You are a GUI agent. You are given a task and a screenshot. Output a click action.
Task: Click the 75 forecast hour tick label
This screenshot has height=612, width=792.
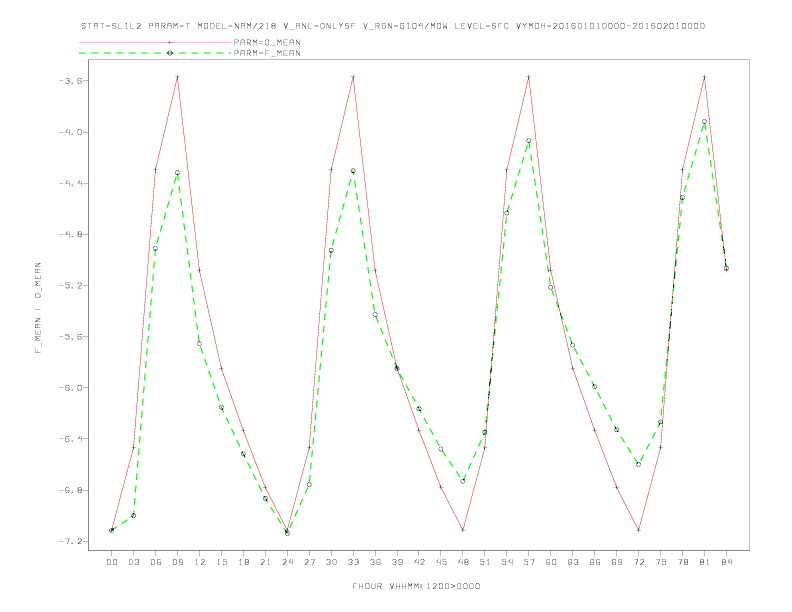661,562
